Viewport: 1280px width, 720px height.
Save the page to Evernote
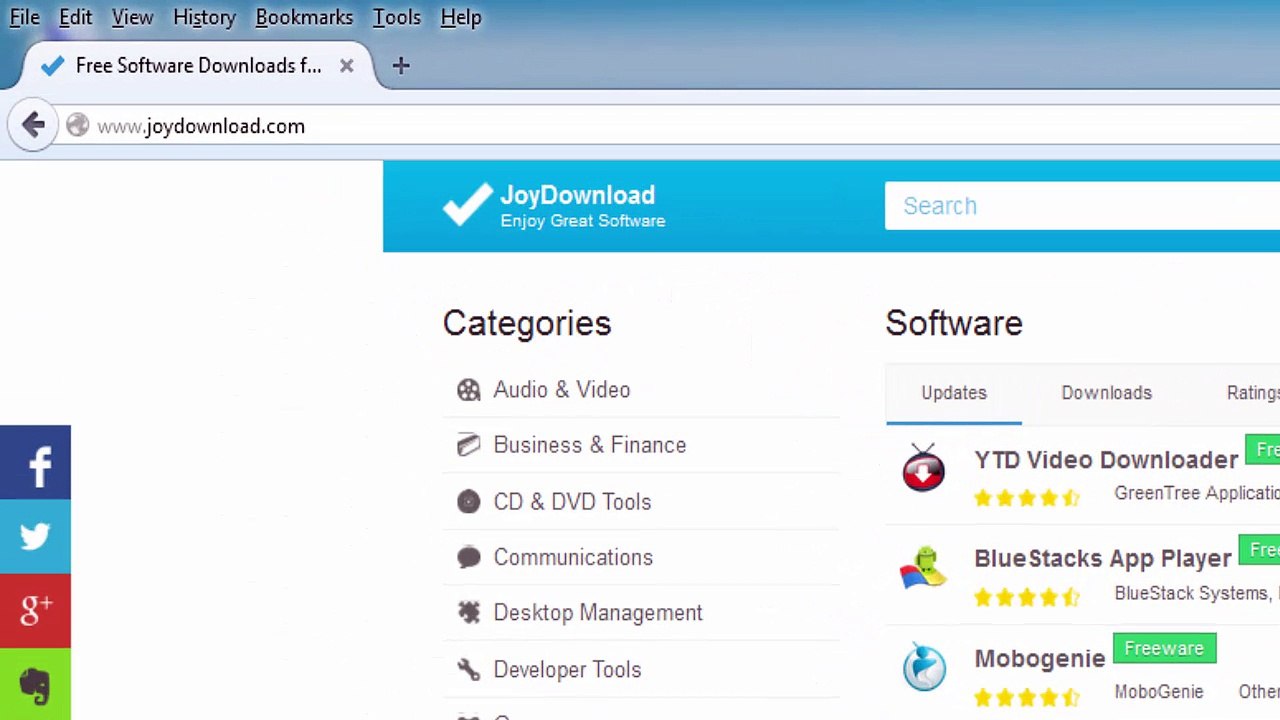tap(35, 684)
